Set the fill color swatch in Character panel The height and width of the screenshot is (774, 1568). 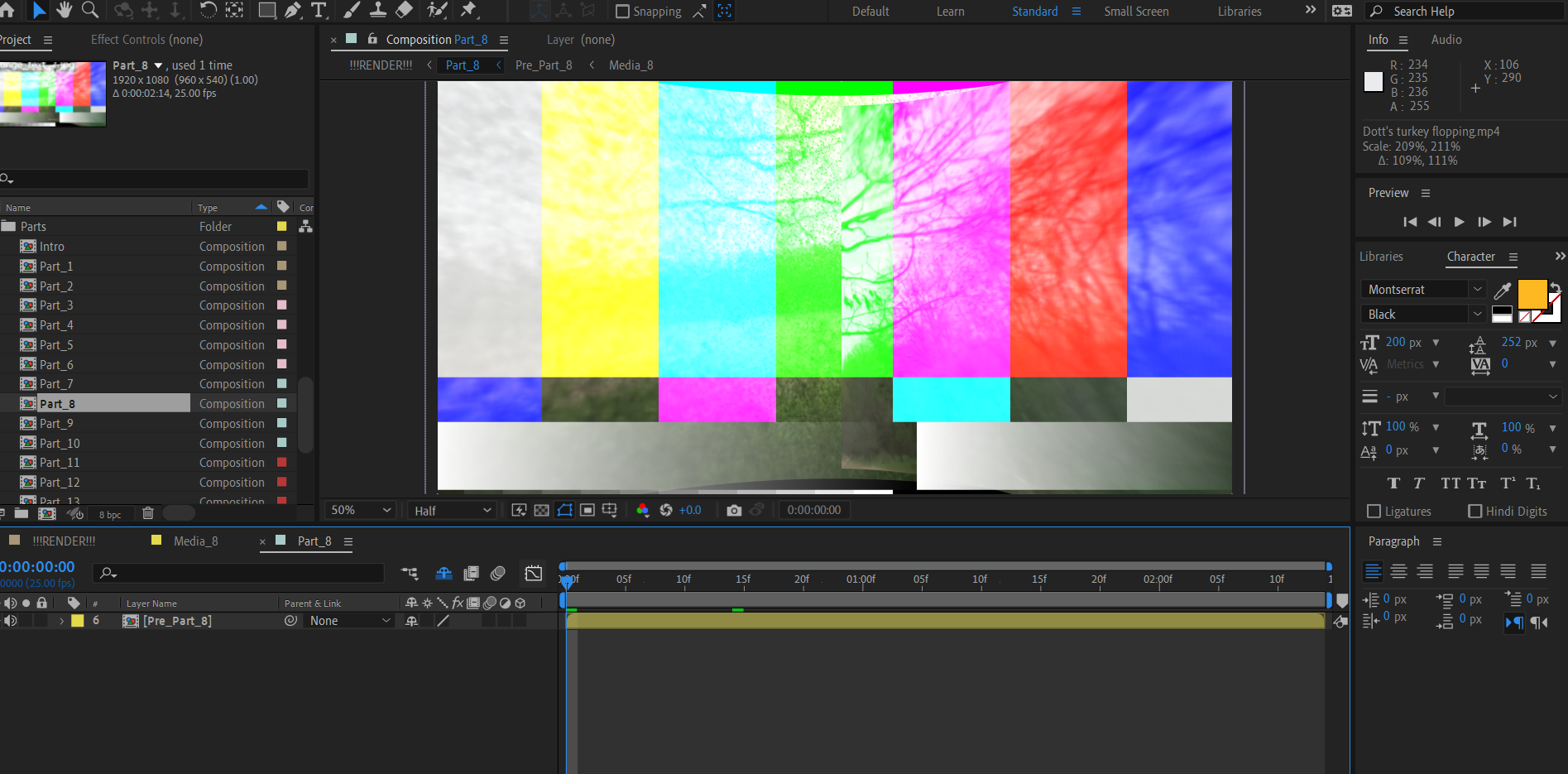click(x=1532, y=294)
